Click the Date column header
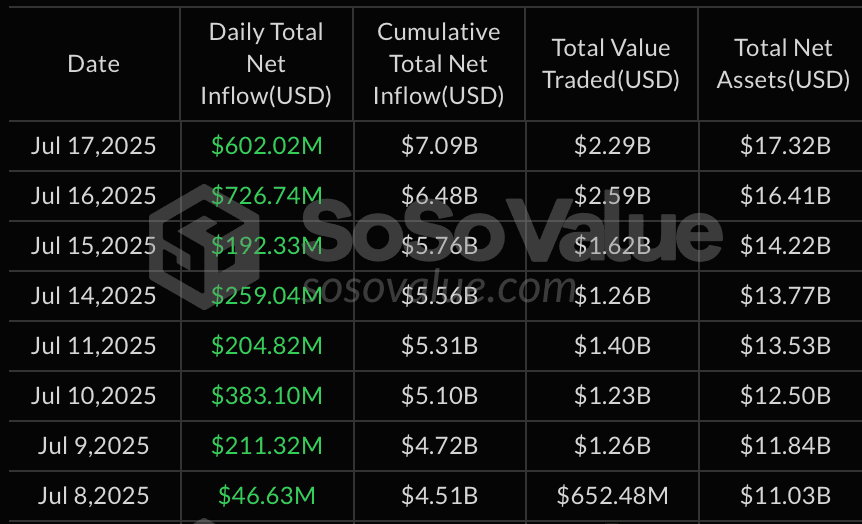This screenshot has width=862, height=524. pyautogui.click(x=93, y=64)
